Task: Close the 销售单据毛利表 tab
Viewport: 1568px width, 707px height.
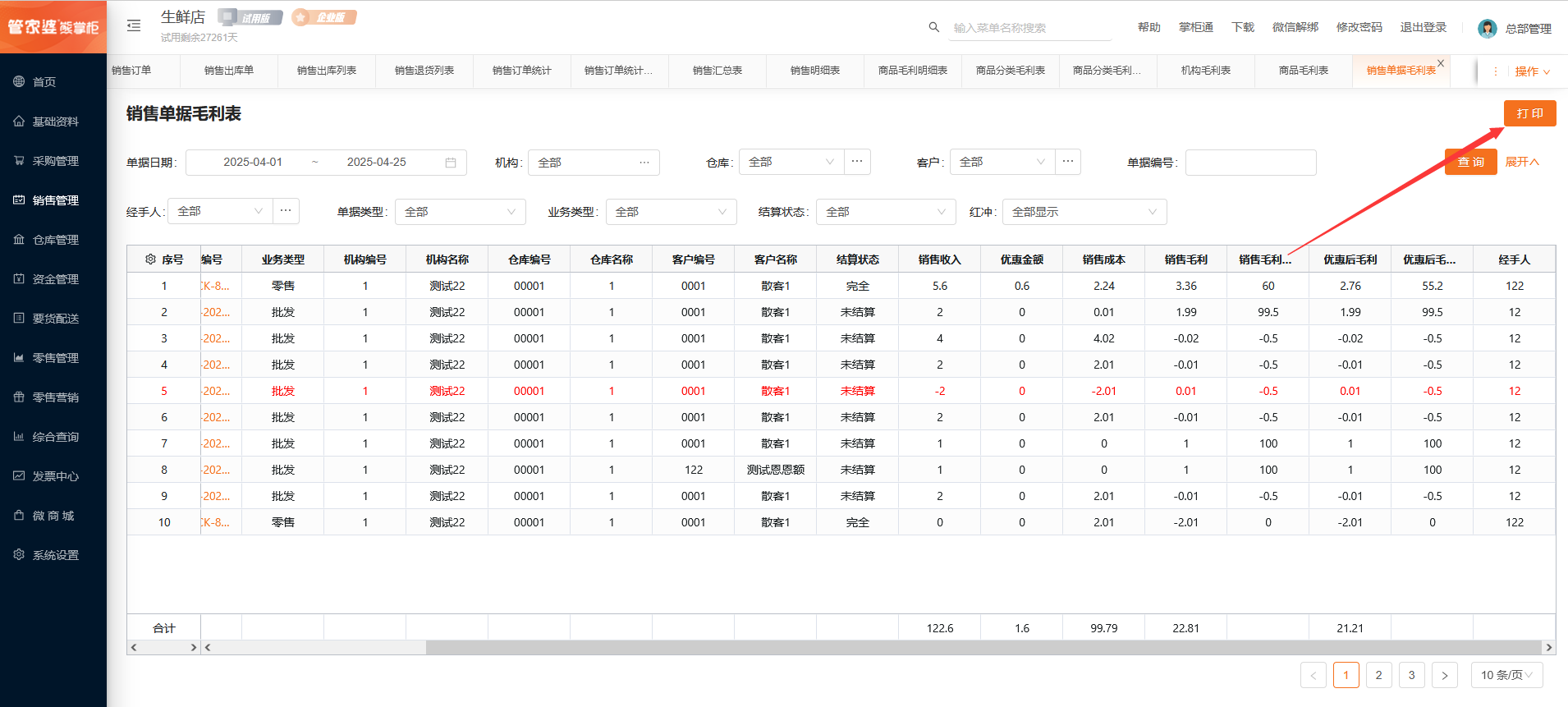Action: 1441,63
